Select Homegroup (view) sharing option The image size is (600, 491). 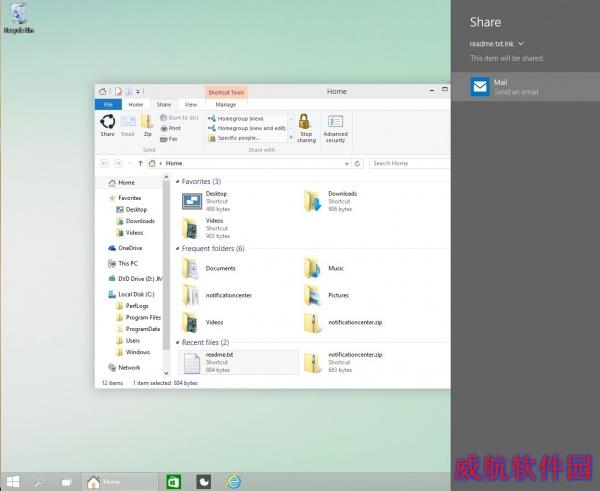(236, 119)
